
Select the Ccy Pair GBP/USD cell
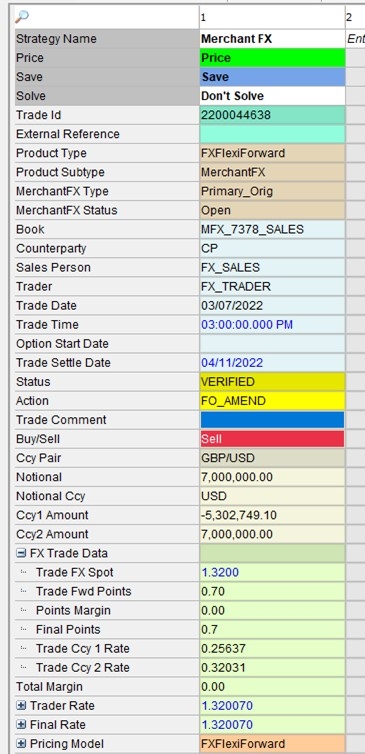(272, 458)
